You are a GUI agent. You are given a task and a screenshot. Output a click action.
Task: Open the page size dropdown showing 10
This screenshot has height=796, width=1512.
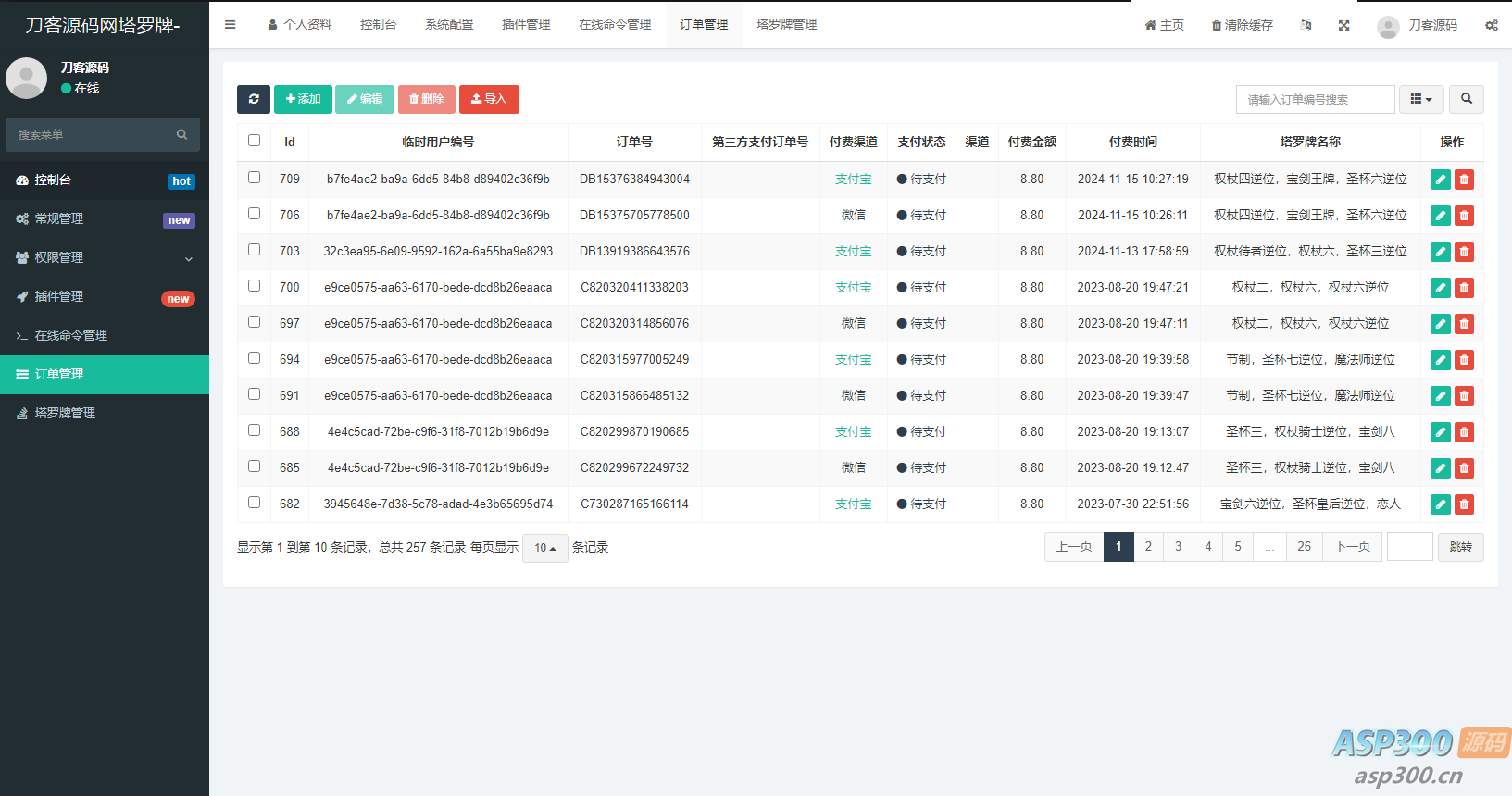click(544, 548)
